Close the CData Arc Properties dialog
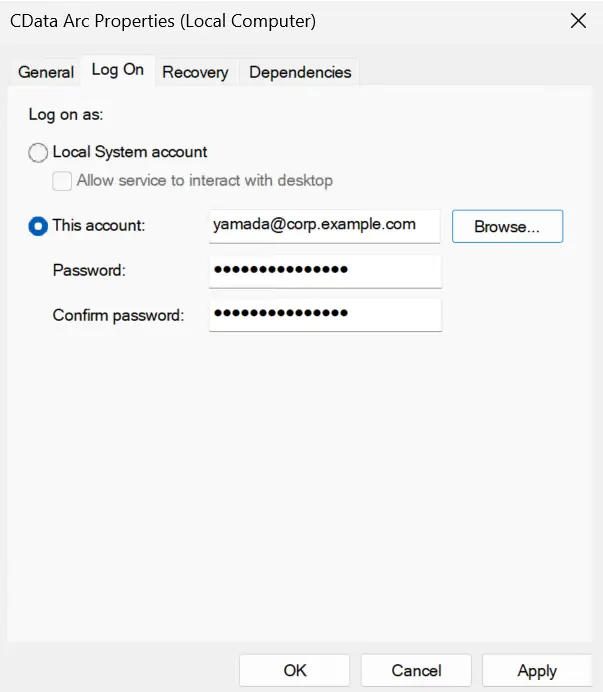 (578, 21)
